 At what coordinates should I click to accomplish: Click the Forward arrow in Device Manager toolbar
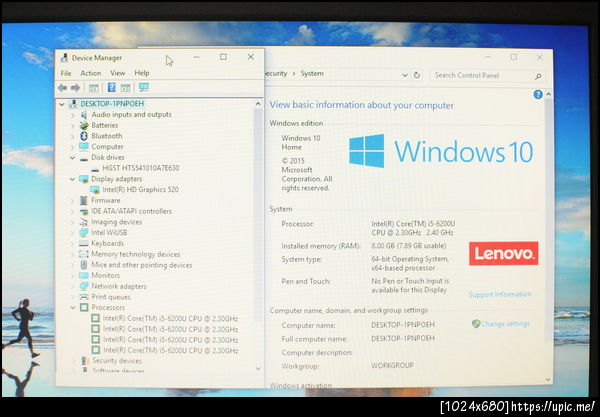click(x=75, y=88)
